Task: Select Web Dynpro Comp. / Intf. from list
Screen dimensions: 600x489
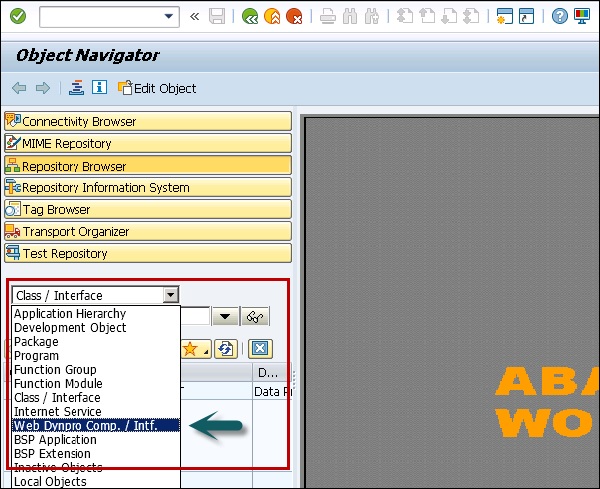Action: [96, 425]
